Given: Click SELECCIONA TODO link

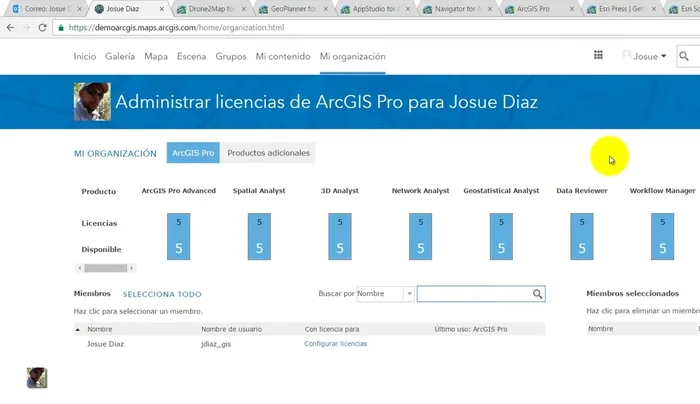Looking at the screenshot, I should (162, 294).
